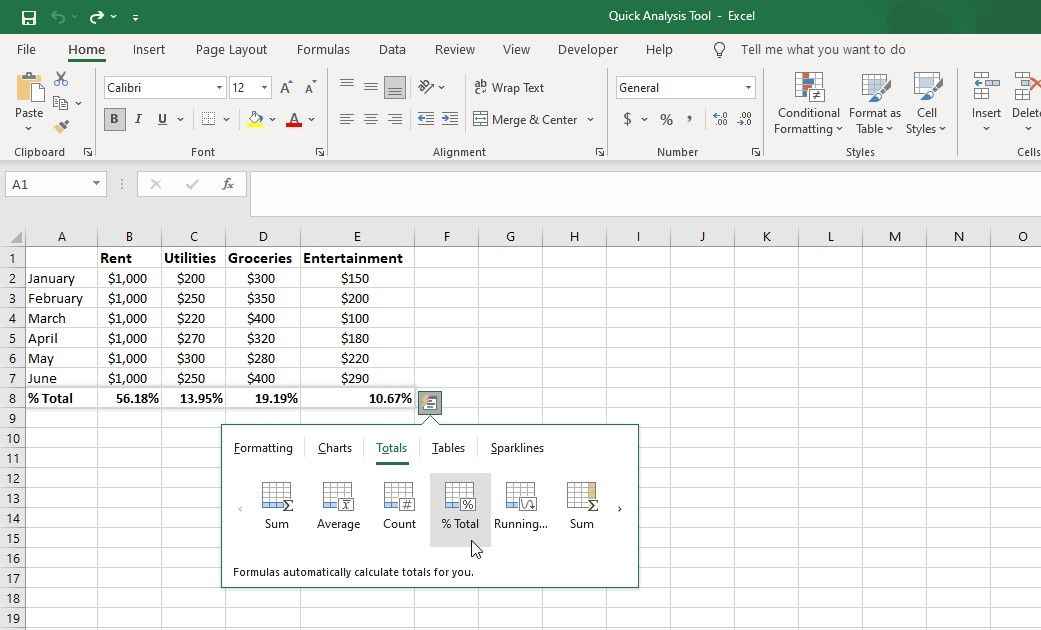Open the Charts tab in Quick Analysis

point(334,448)
